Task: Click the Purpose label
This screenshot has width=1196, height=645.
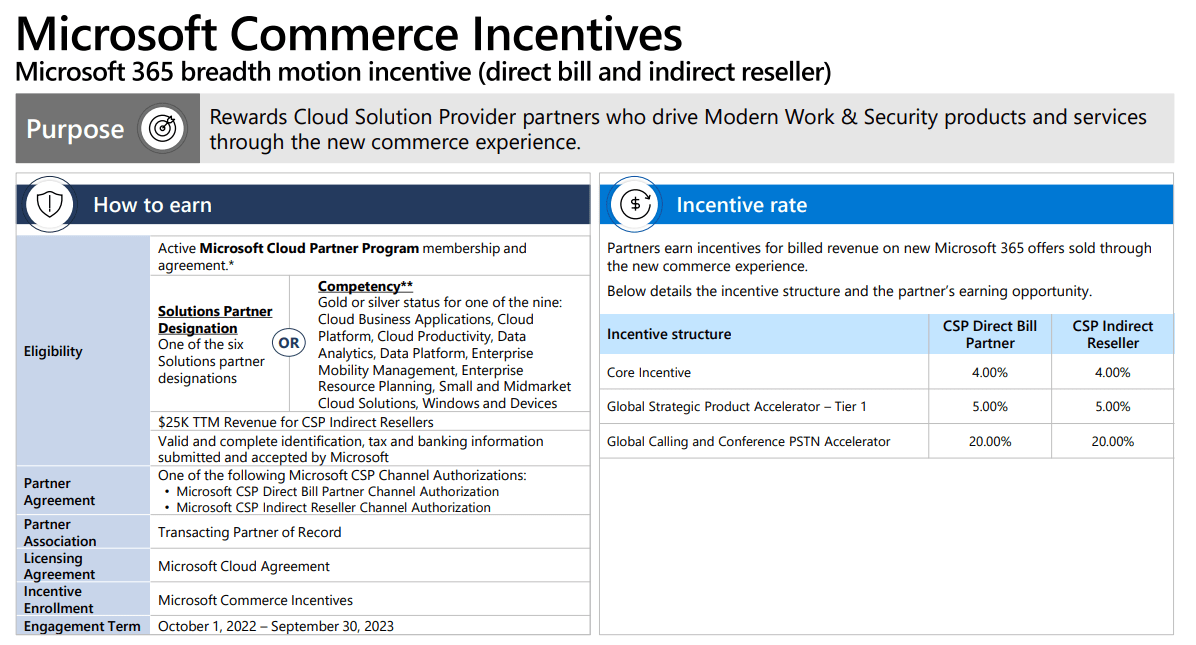Action: (x=75, y=129)
